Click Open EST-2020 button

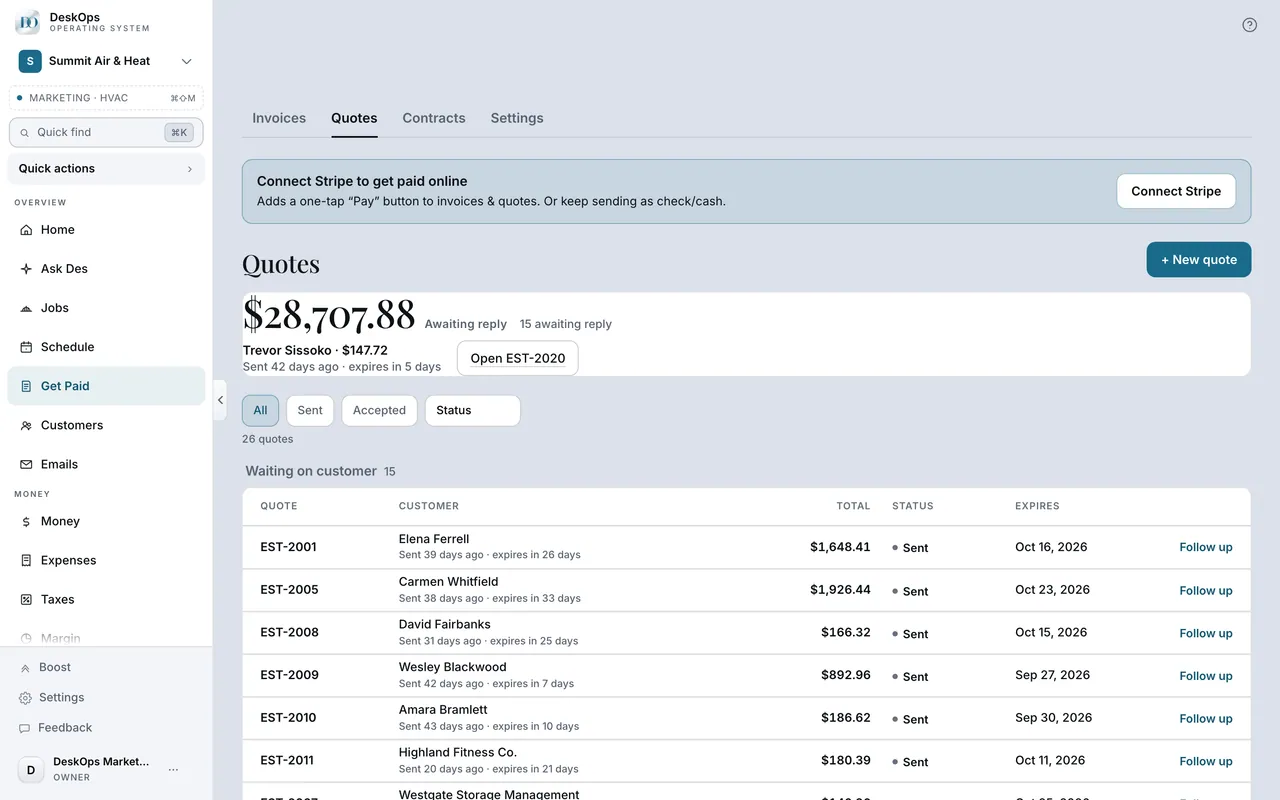point(517,358)
